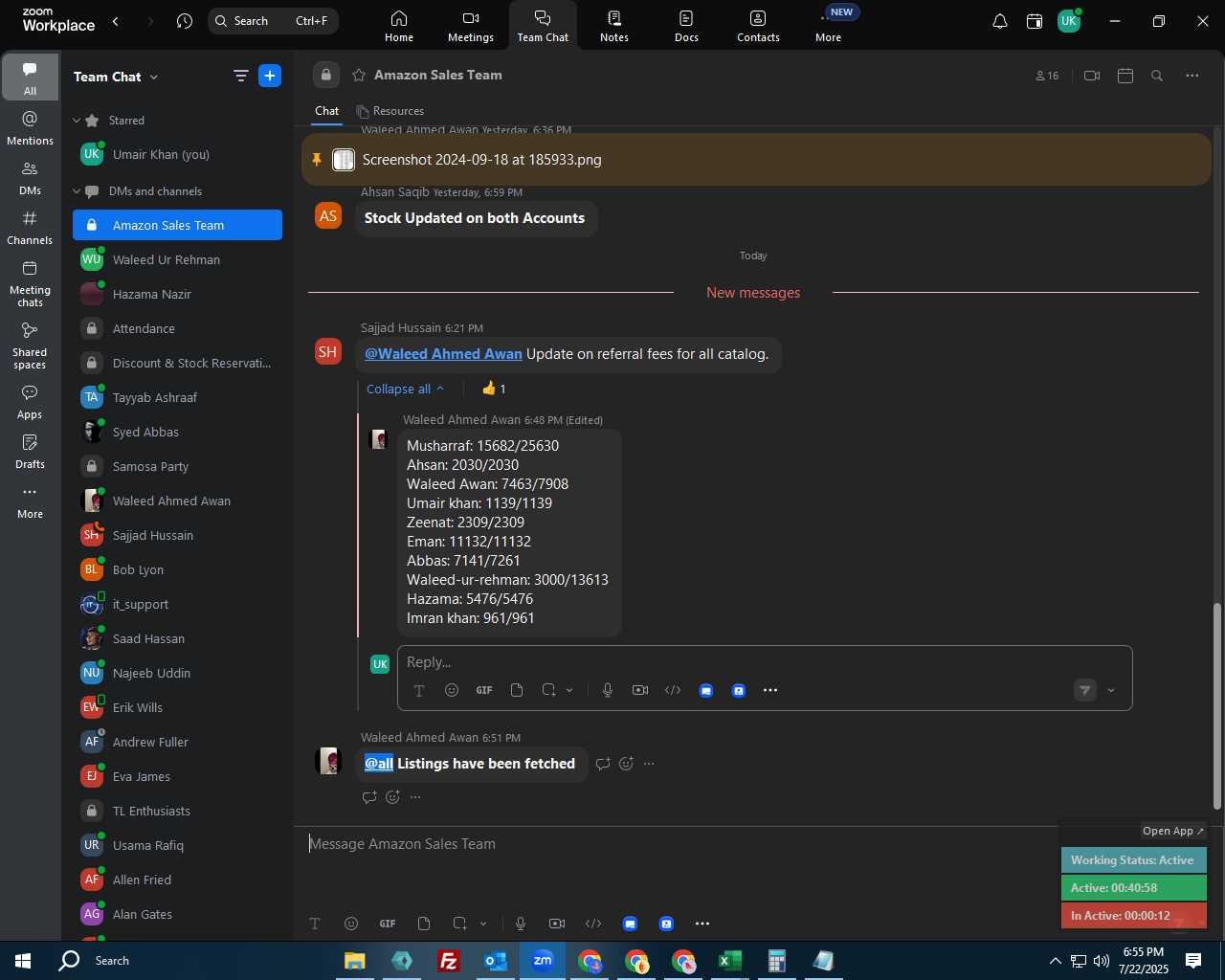The height and width of the screenshot is (980, 1225).
Task: Toggle the thumbs up reaction
Action: [494, 389]
